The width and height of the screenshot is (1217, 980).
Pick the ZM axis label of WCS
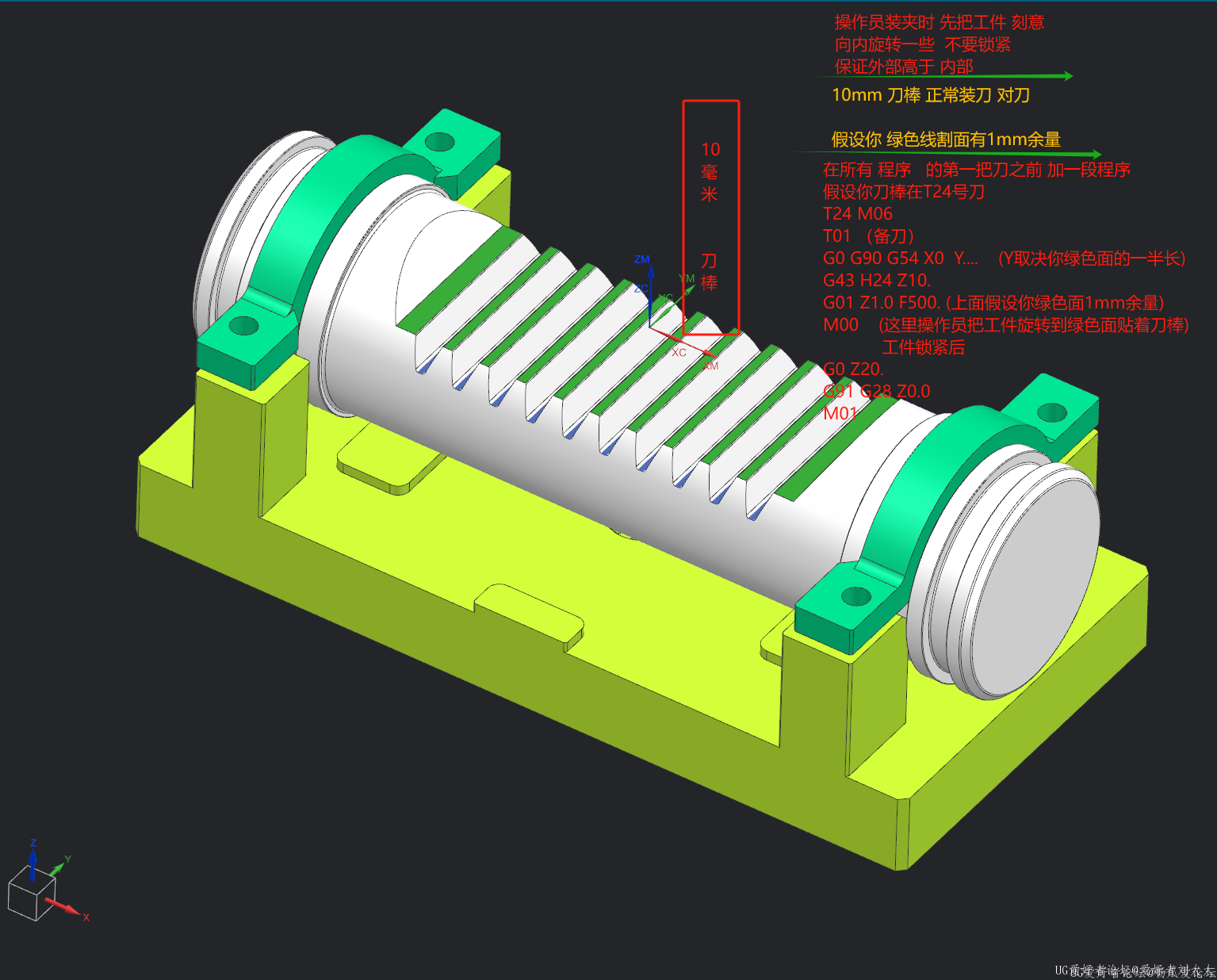point(641,259)
